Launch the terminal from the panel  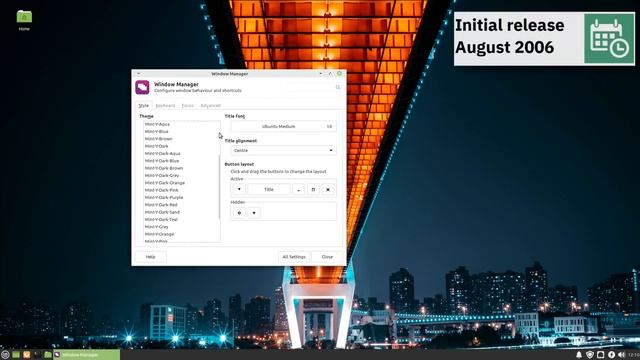tap(37, 355)
